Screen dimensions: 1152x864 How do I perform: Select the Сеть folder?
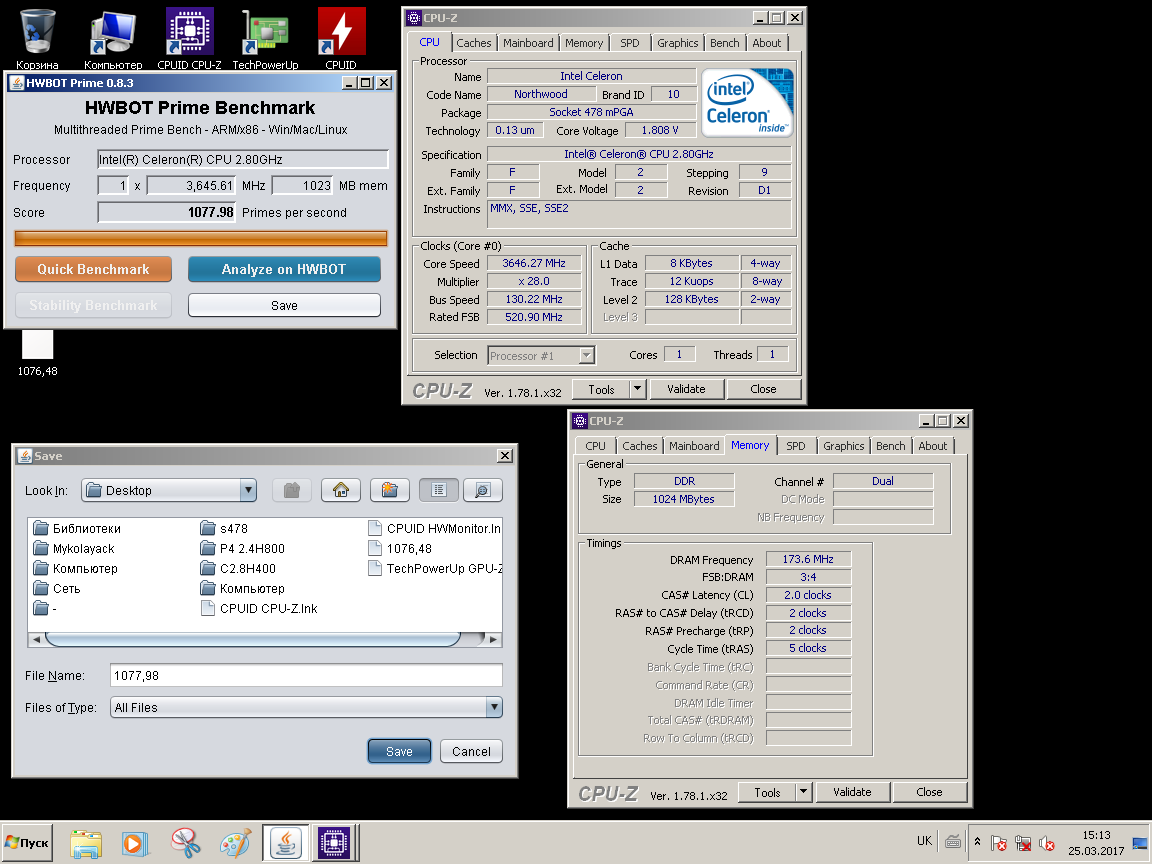coord(57,588)
